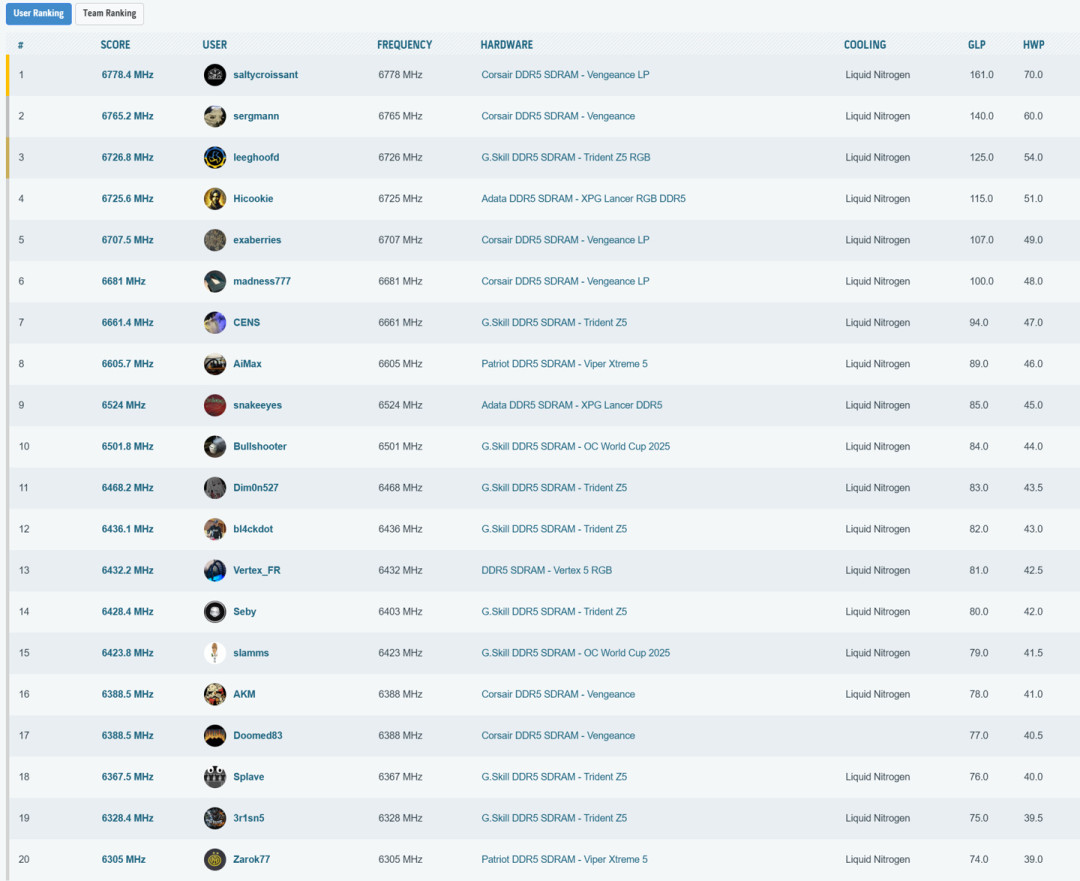Open CENS user profile link
The width and height of the screenshot is (1080, 881).
247,323
